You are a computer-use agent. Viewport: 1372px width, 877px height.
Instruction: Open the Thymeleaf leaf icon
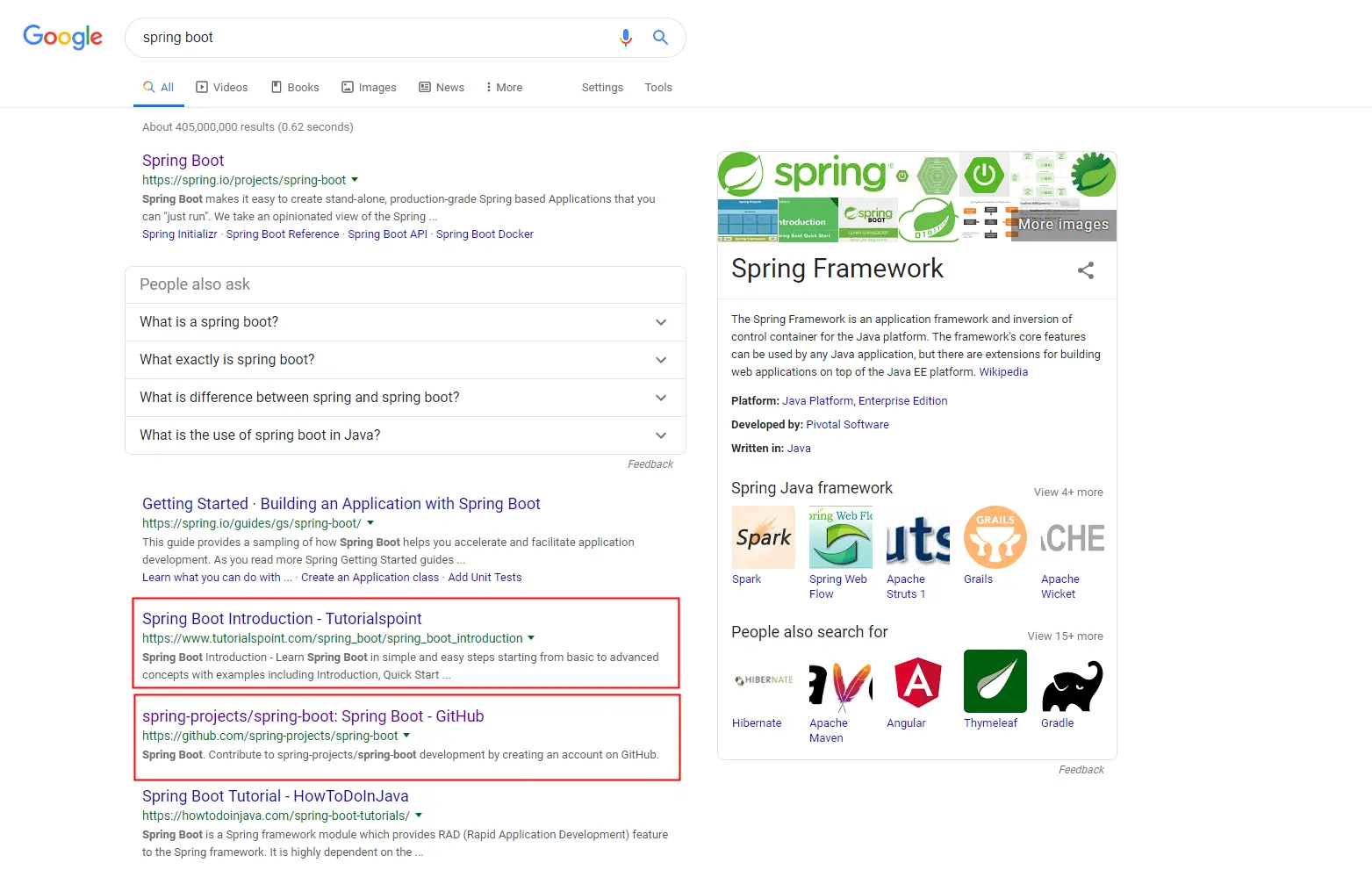(x=995, y=681)
